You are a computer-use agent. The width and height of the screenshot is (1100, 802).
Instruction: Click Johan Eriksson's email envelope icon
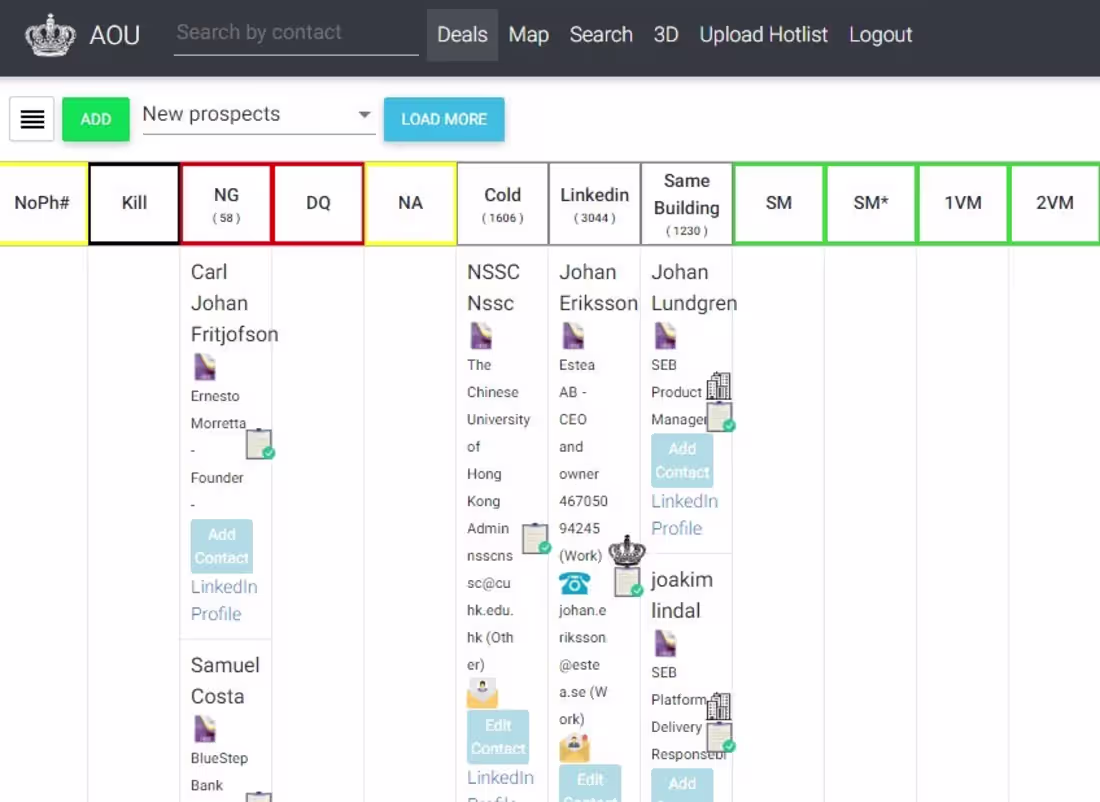[575, 748]
